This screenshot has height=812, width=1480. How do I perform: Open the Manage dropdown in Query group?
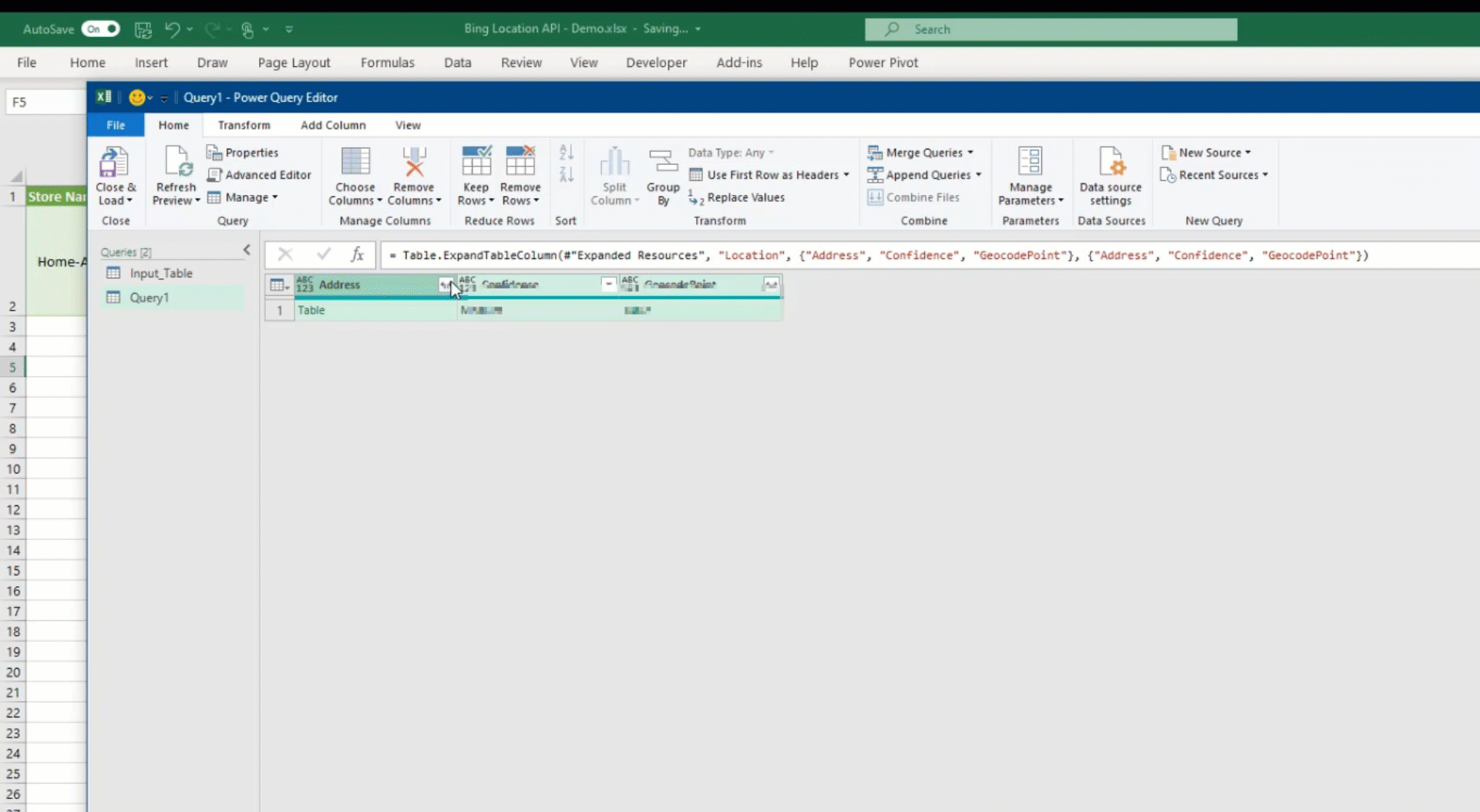(243, 198)
